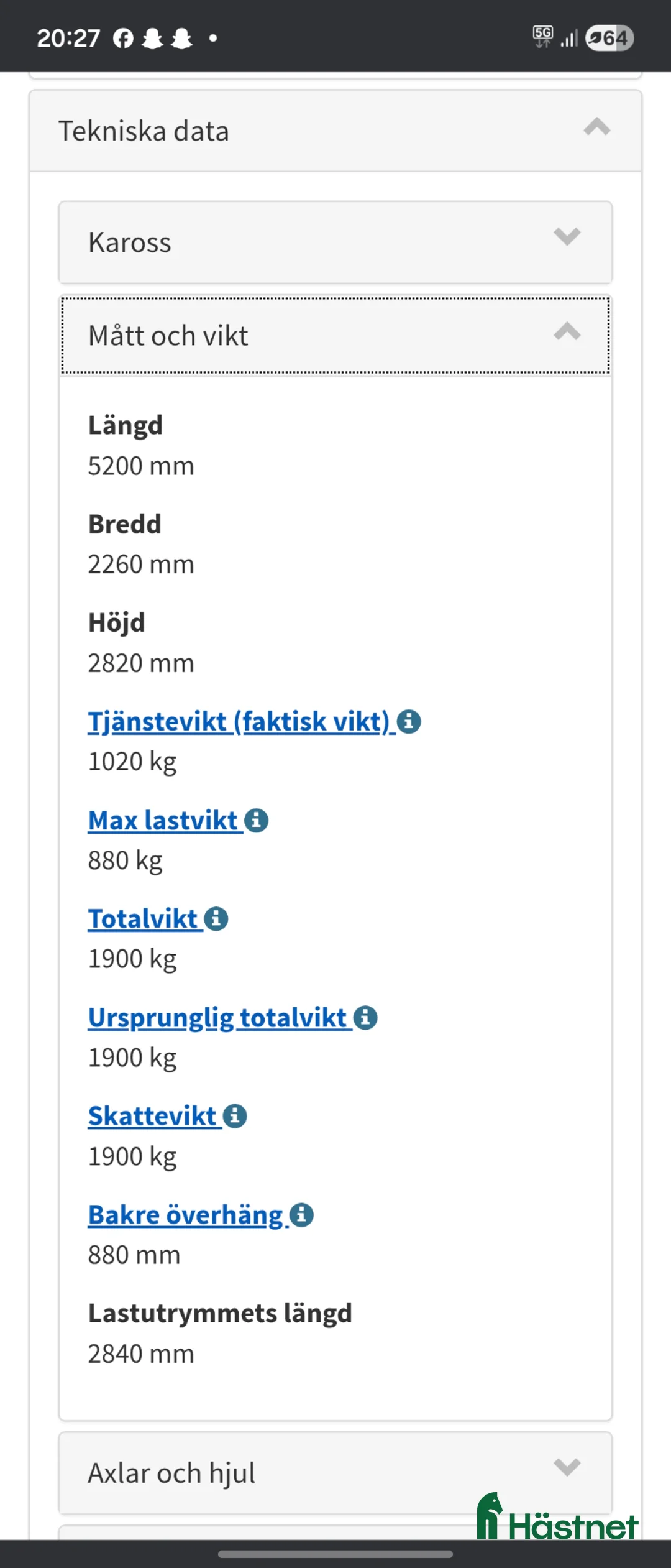The width and height of the screenshot is (671, 1568).
Task: Select the Kaross section header
Action: click(335, 241)
